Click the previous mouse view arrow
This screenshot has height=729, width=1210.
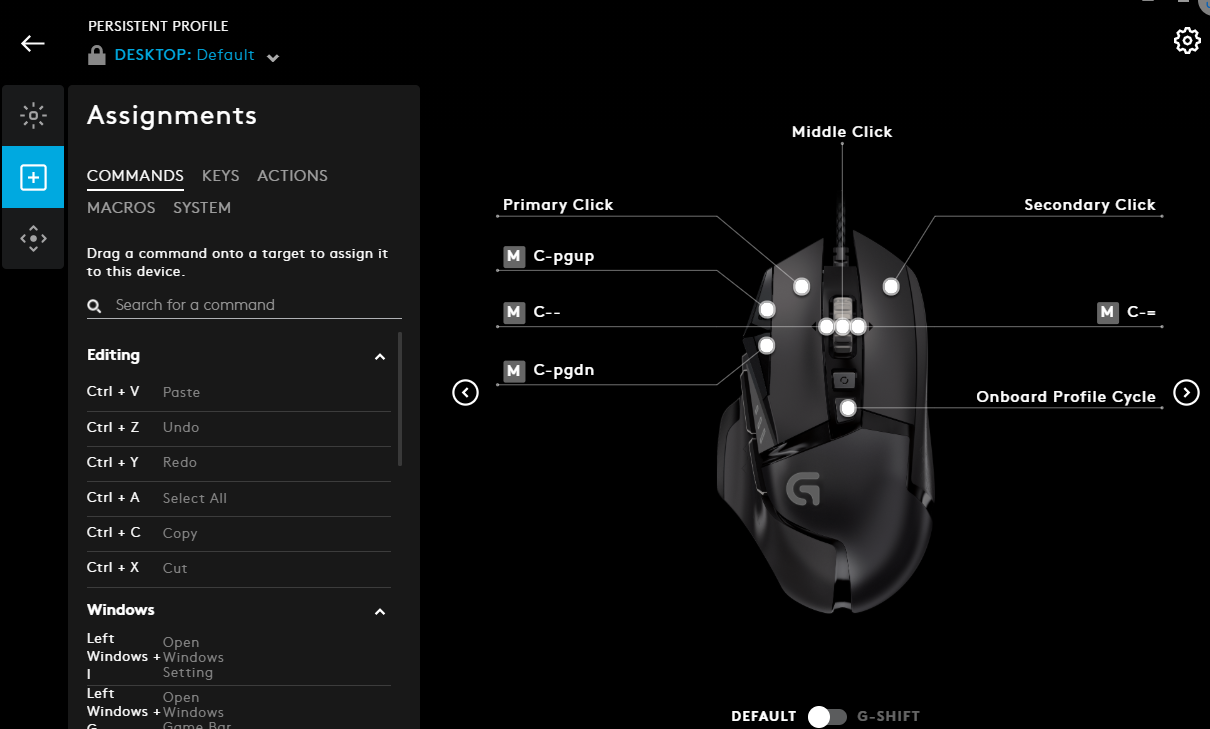(465, 393)
